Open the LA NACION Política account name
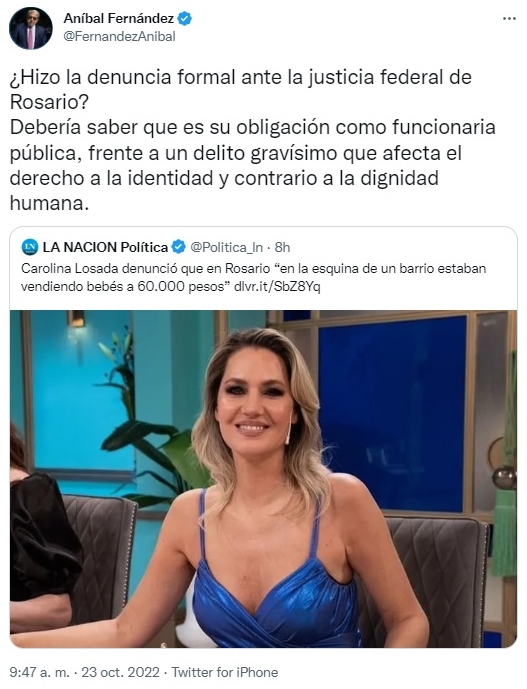The width and height of the screenshot is (527, 689). tap(105, 247)
